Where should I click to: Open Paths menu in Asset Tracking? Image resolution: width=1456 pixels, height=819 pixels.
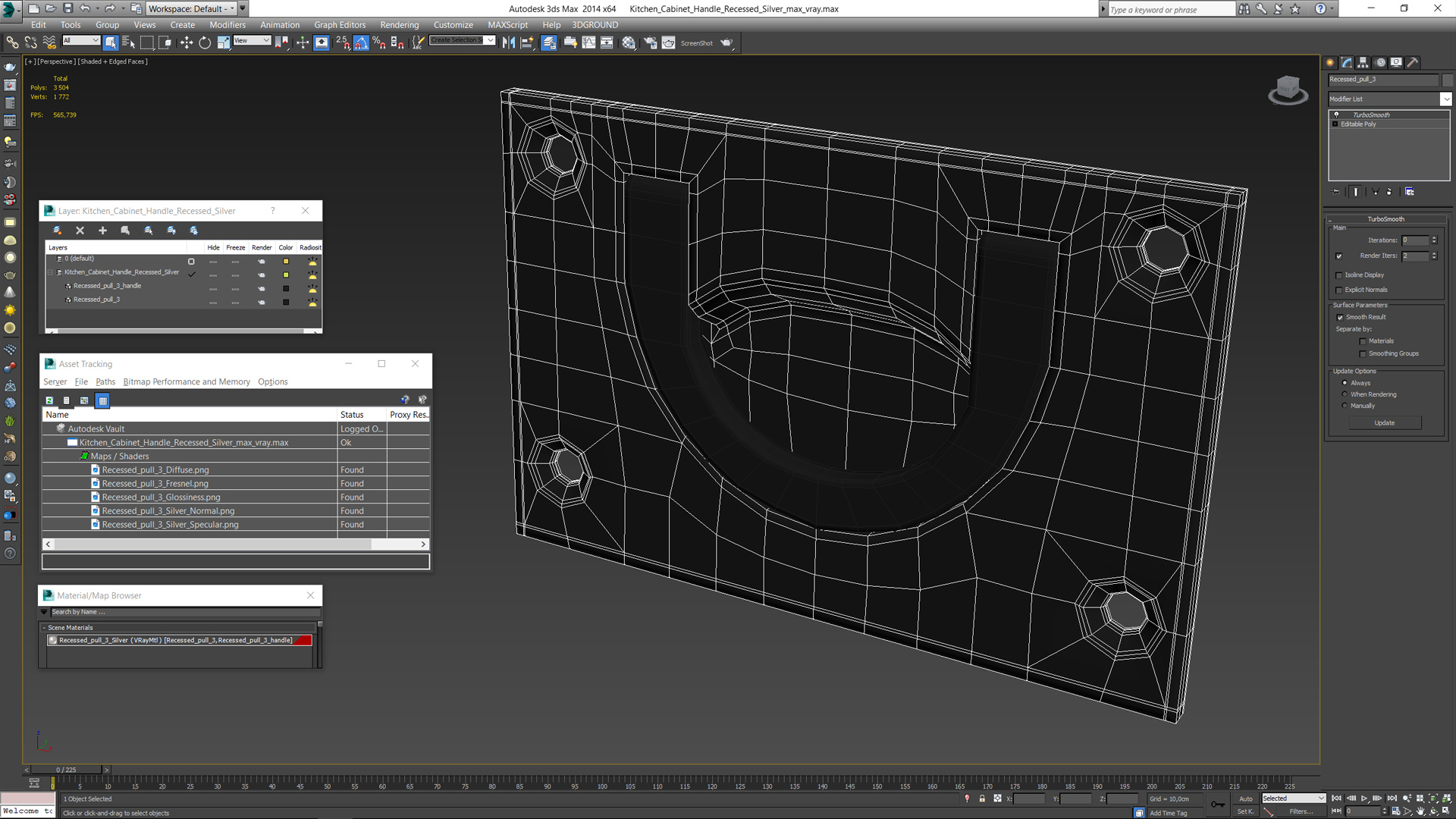point(105,382)
